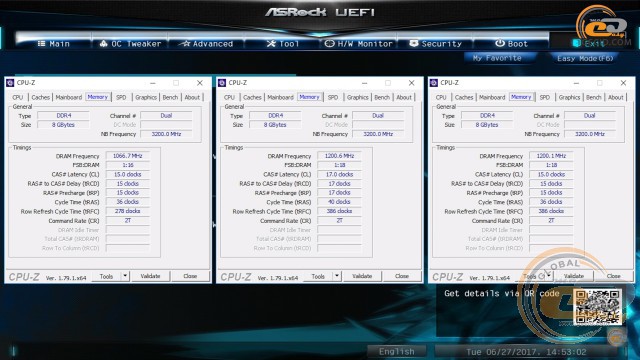The width and height of the screenshot is (640, 360).
Task: Open the SPD tab in middle CPU-Z window
Action: (333, 97)
